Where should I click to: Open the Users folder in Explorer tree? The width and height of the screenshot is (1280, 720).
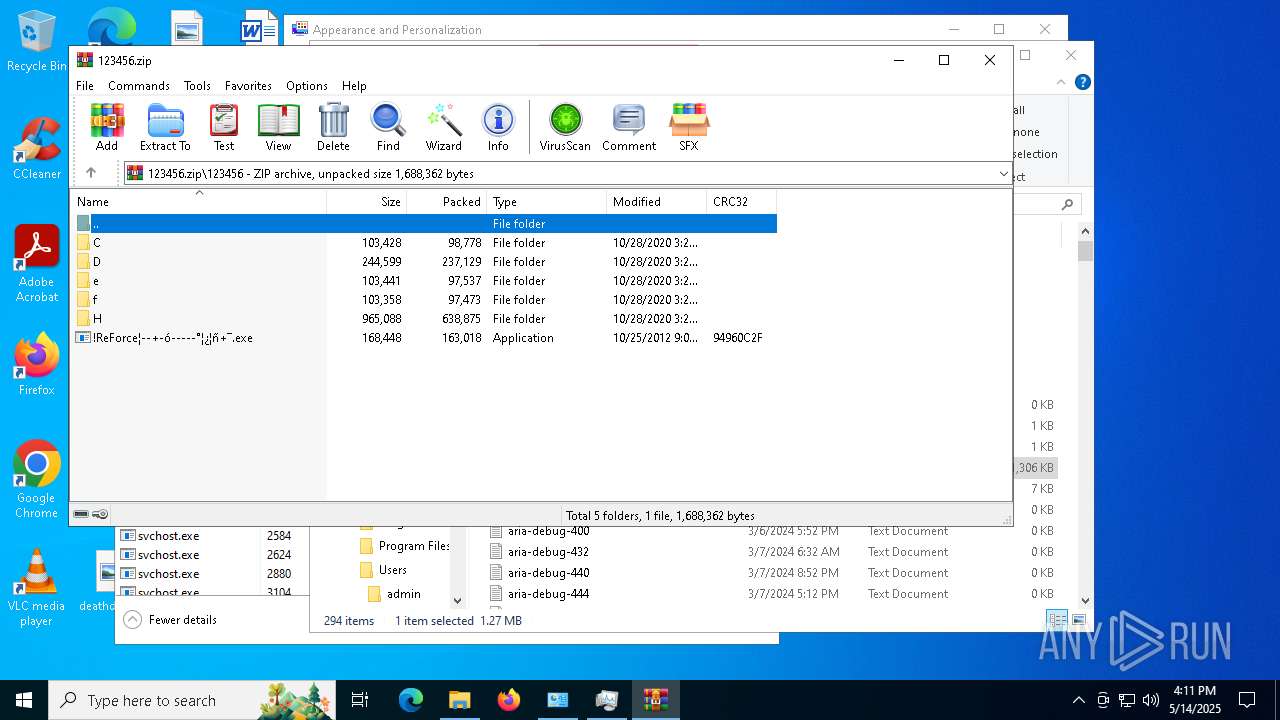(383, 570)
